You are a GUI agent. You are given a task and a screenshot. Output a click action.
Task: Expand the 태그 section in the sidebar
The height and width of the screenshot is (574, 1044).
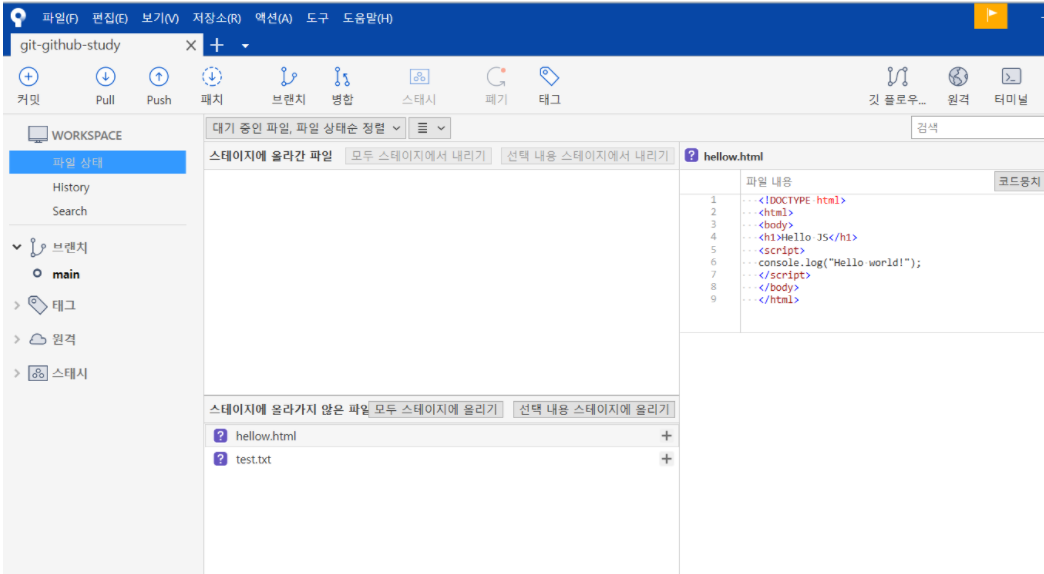17,306
